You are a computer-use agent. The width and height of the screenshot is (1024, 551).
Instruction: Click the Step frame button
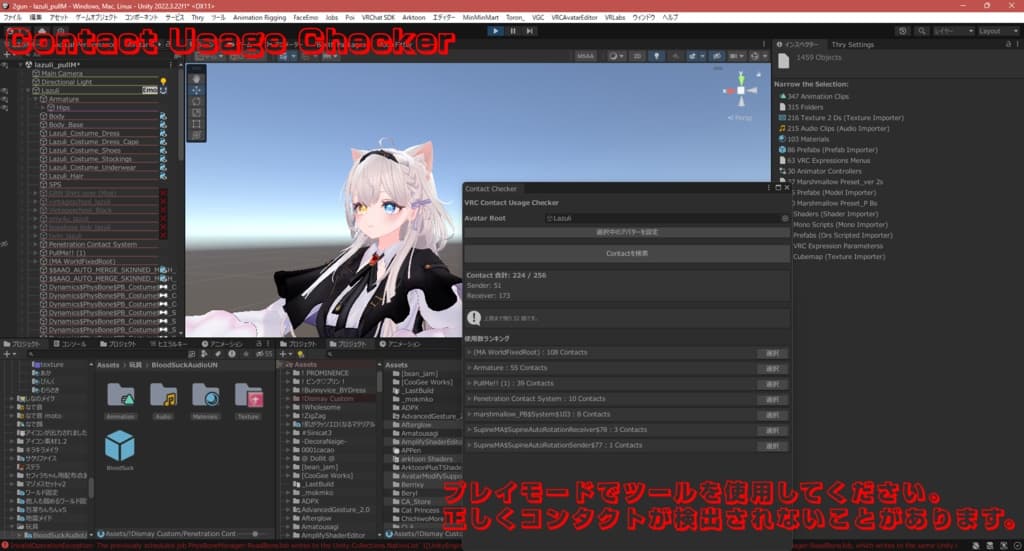pos(530,31)
